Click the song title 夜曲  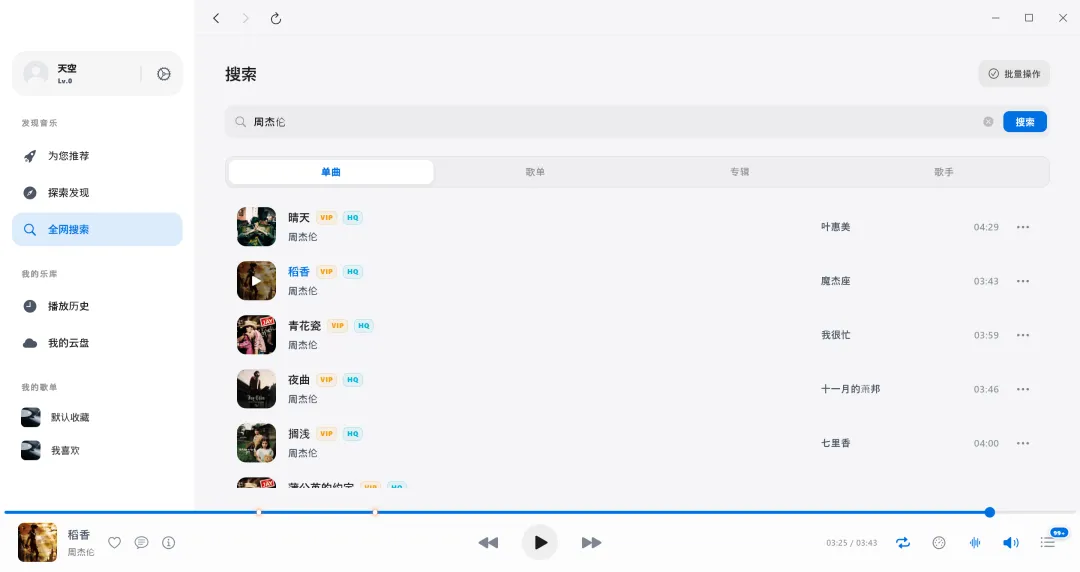[299, 380]
